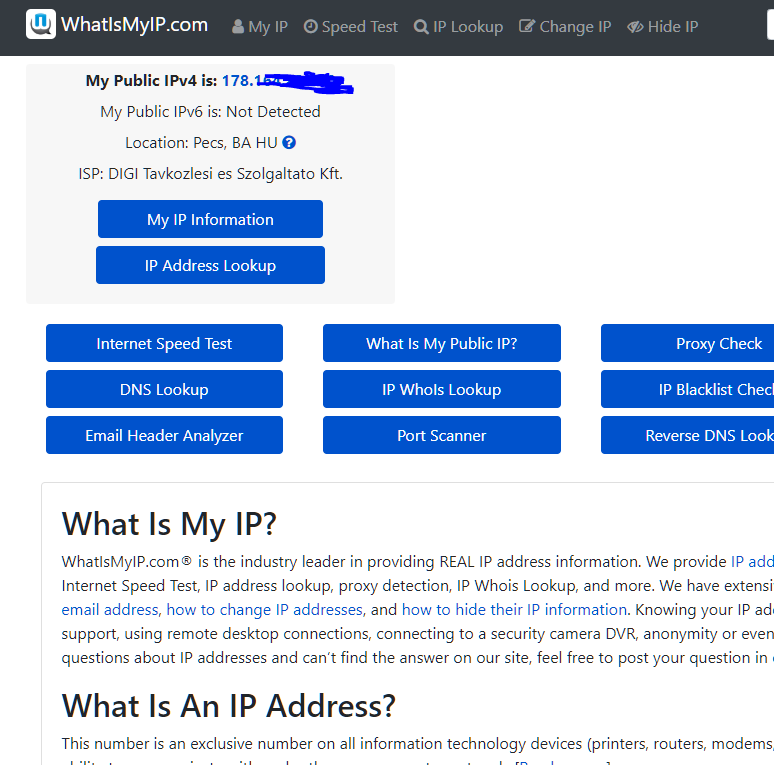Click the ISP DIGI Tavkozlesi text
This screenshot has height=765, width=774.
[210, 174]
